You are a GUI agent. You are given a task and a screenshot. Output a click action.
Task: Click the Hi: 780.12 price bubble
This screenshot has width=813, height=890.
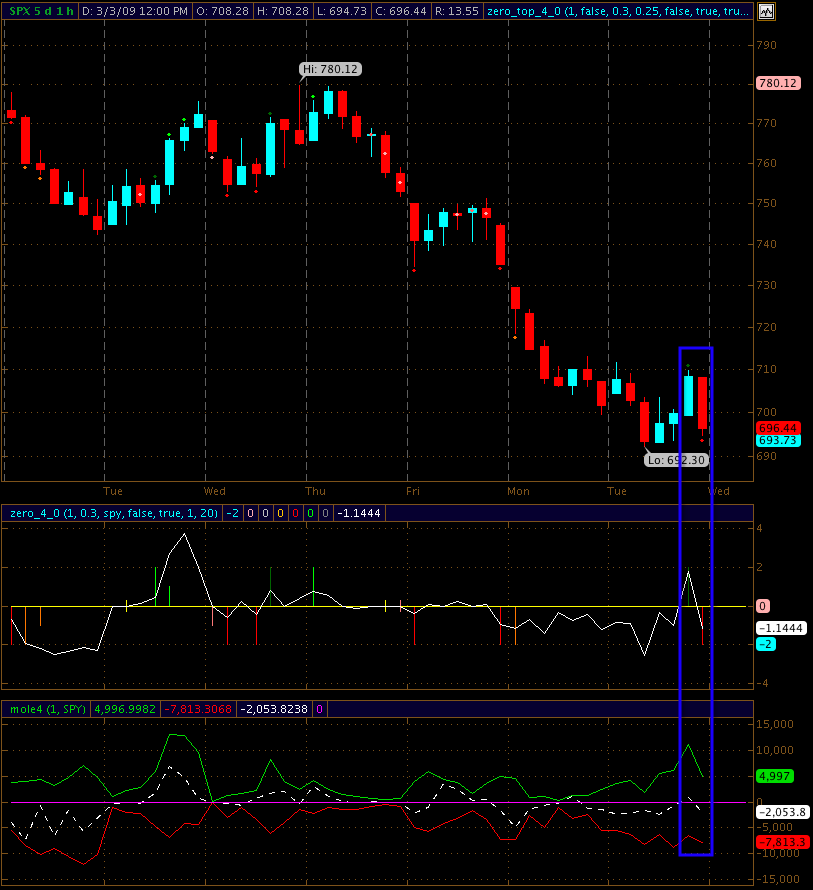(330, 69)
